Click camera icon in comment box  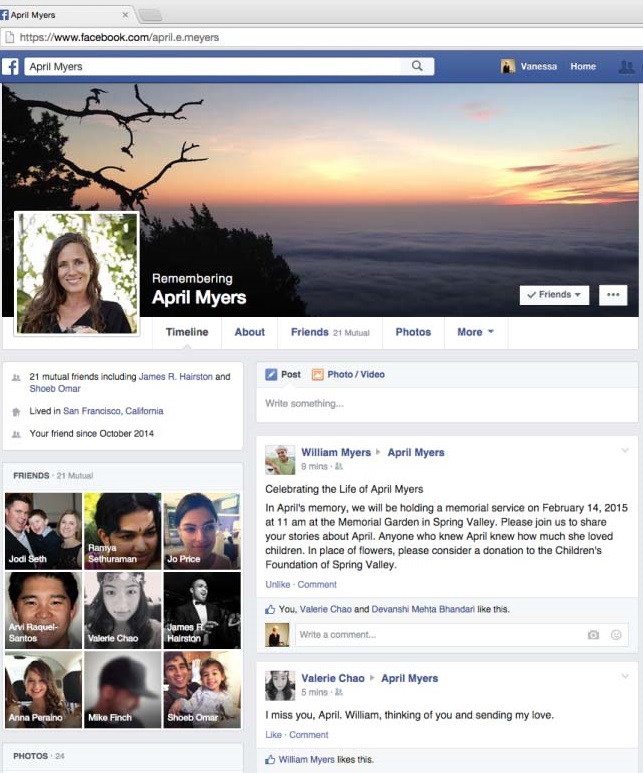593,635
